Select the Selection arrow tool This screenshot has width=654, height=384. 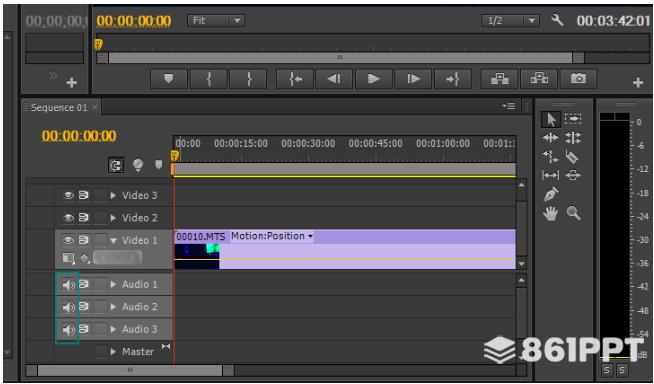click(551, 120)
